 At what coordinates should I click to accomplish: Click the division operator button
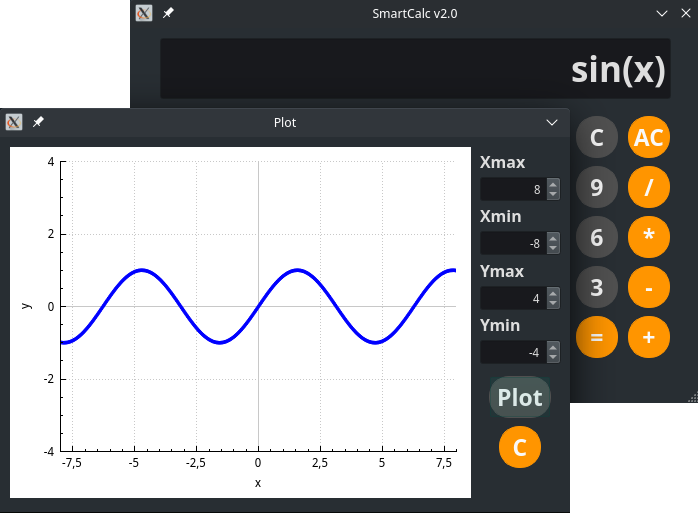649,187
